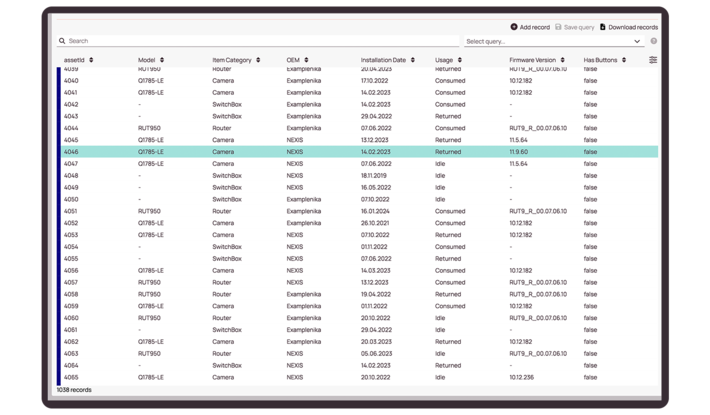
Task: Click Camera category in row 4059
Action: (x=223, y=306)
